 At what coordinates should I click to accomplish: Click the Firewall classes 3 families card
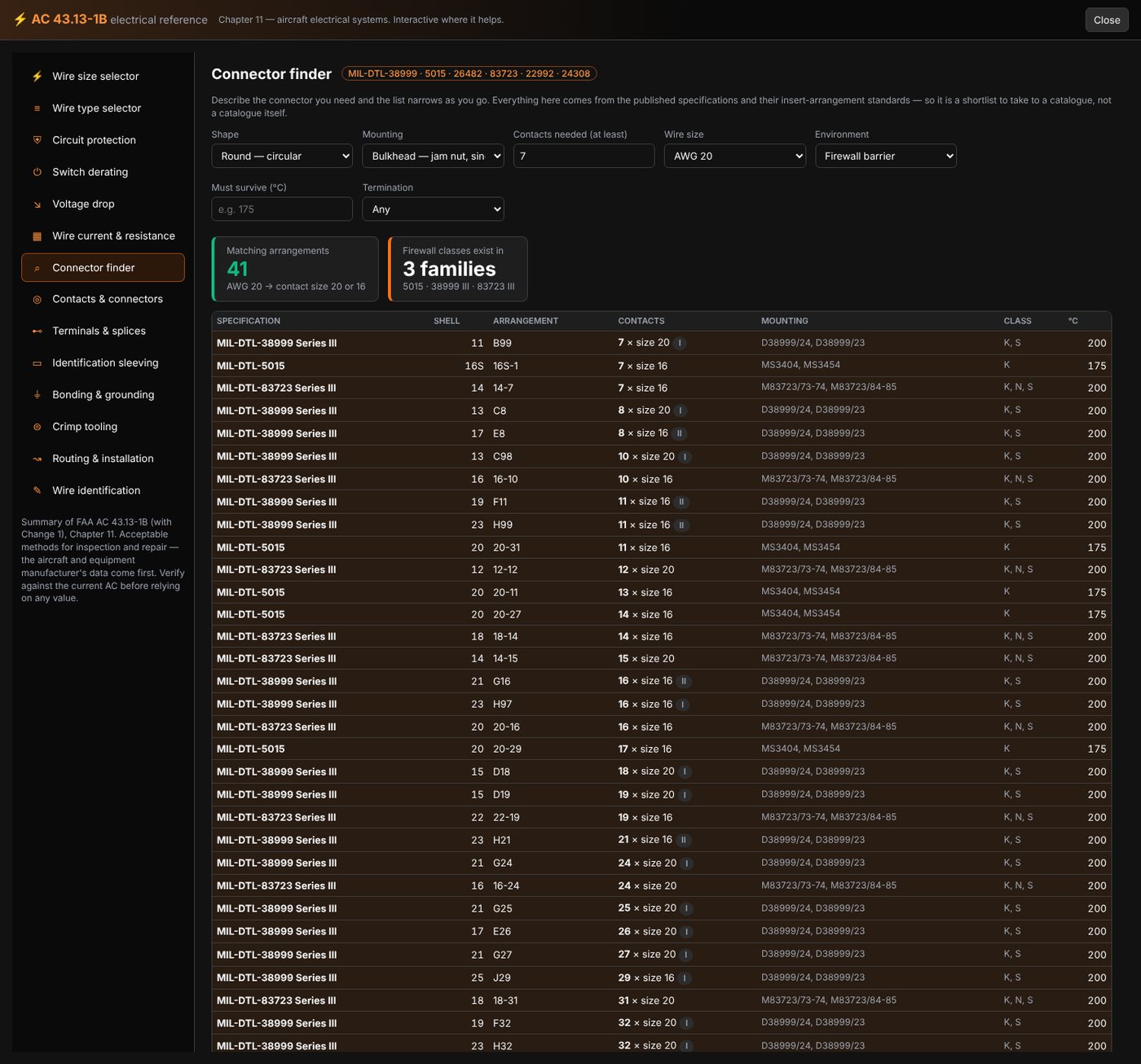pyautogui.click(x=458, y=269)
